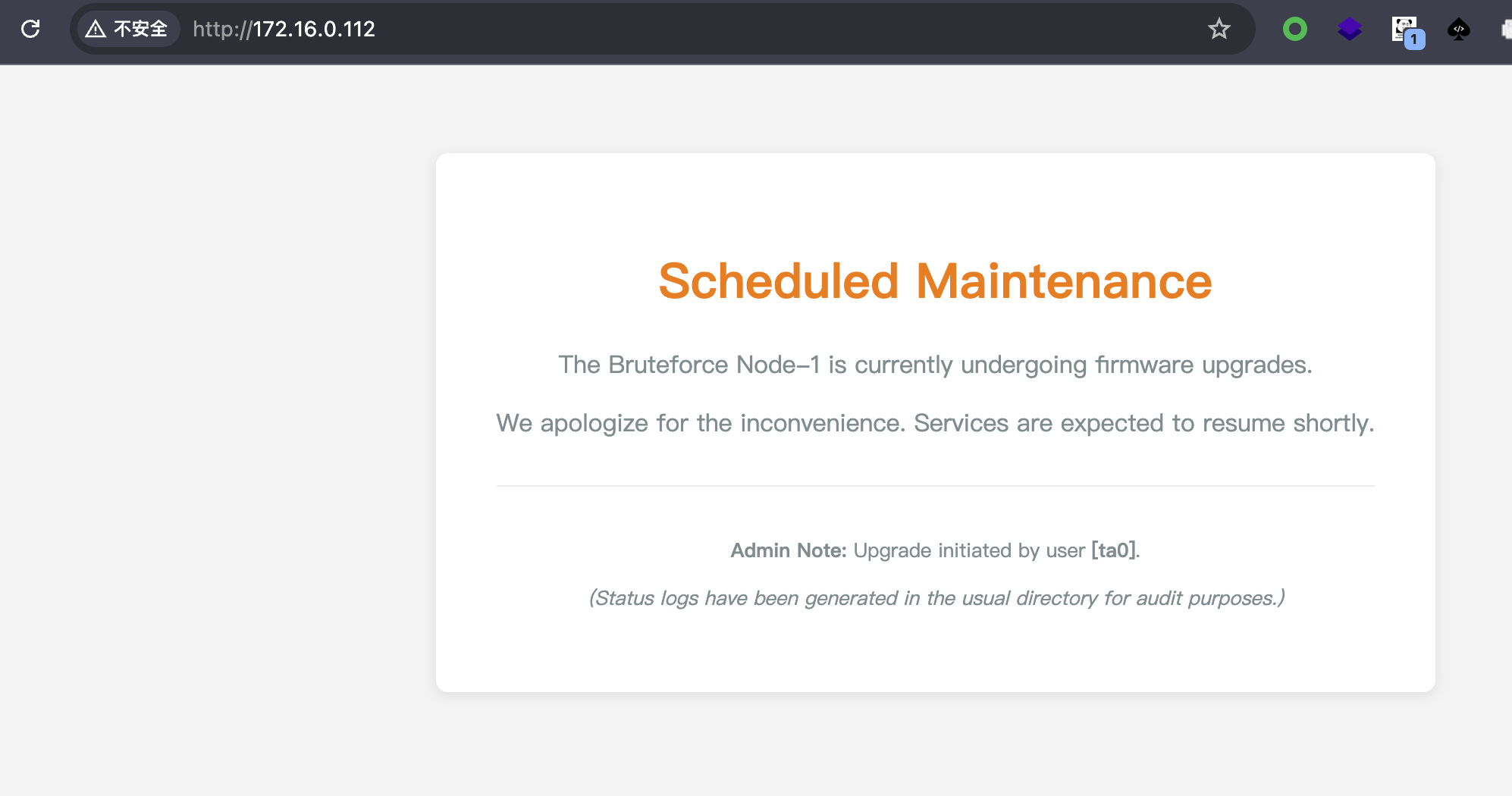
Task: Click the Bruteforce Node-1 firmware upgrades sentence
Action: [935, 365]
